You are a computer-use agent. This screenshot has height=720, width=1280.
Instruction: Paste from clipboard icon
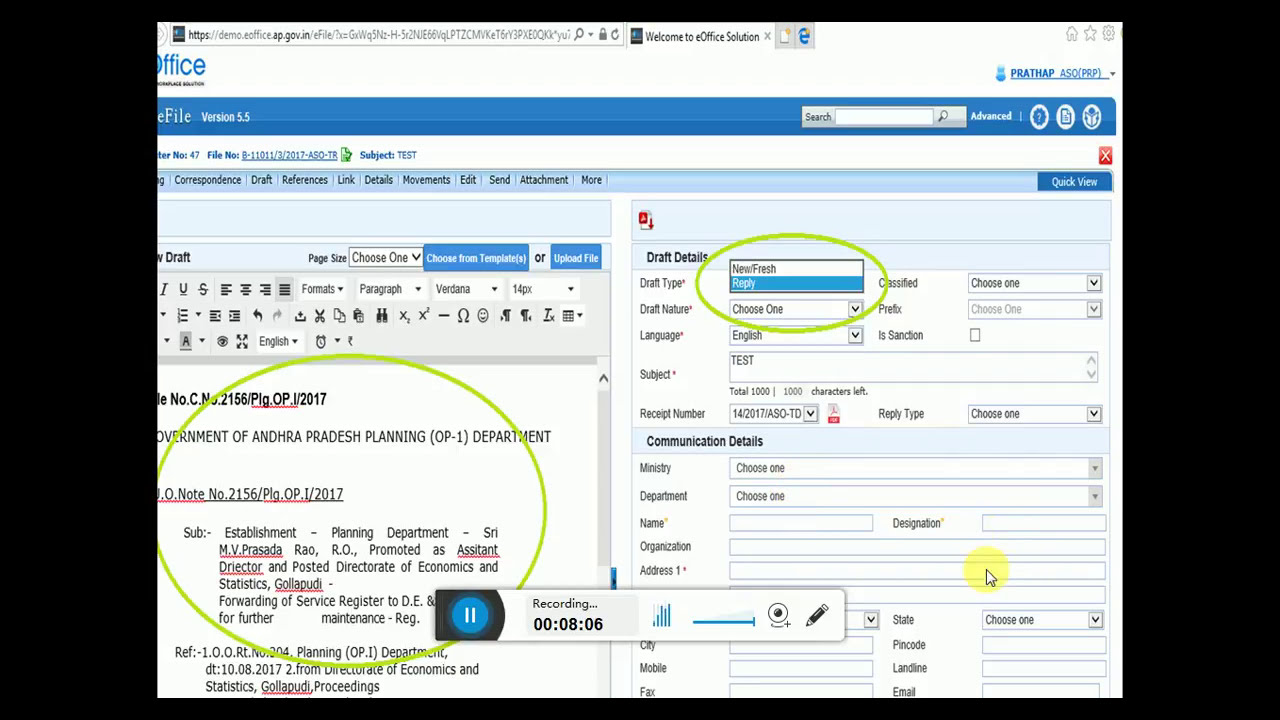pos(358,315)
